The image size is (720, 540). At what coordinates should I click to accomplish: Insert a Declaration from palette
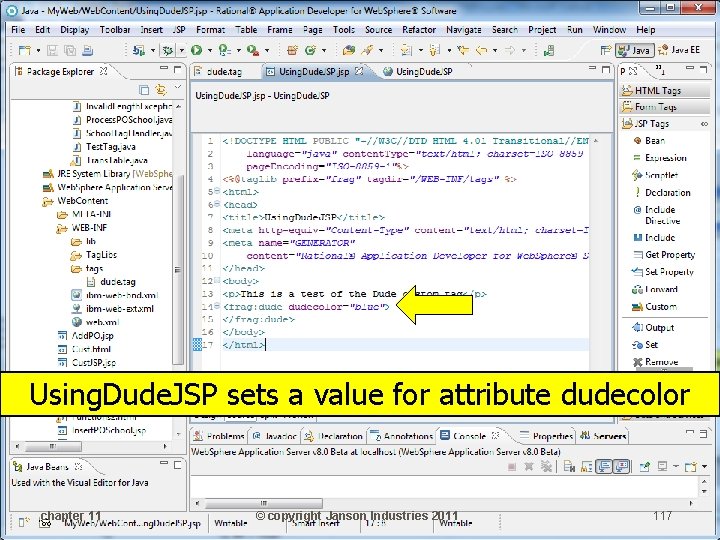pos(662,192)
